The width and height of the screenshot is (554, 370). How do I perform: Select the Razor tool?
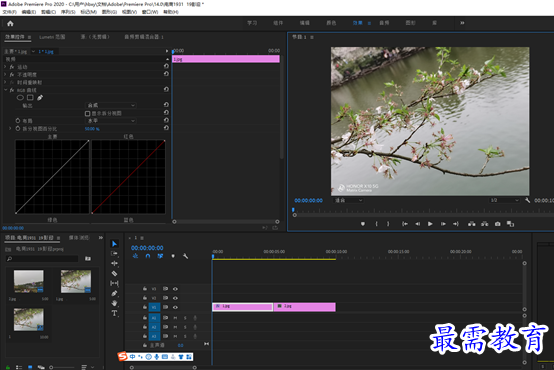114,273
